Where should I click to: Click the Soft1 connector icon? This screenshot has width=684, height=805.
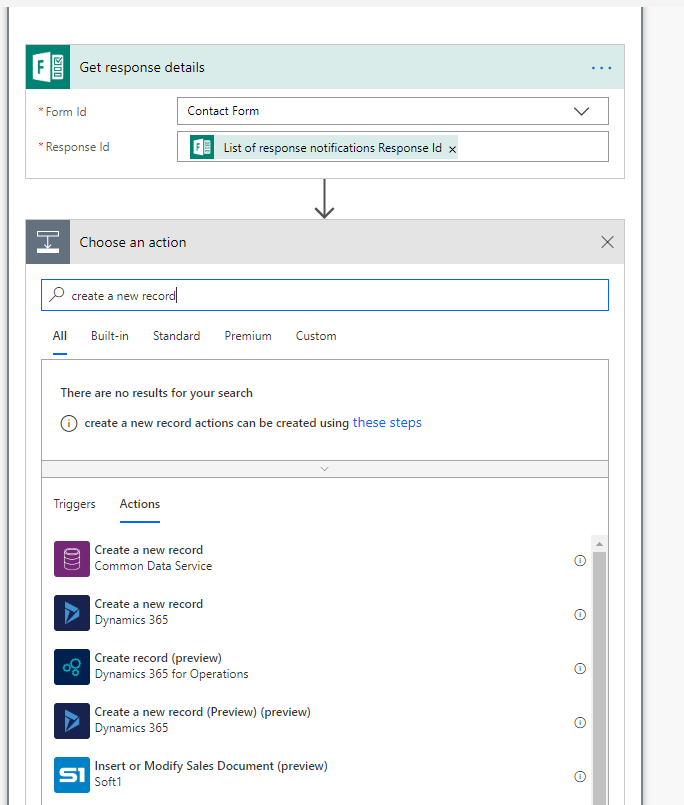click(x=72, y=775)
